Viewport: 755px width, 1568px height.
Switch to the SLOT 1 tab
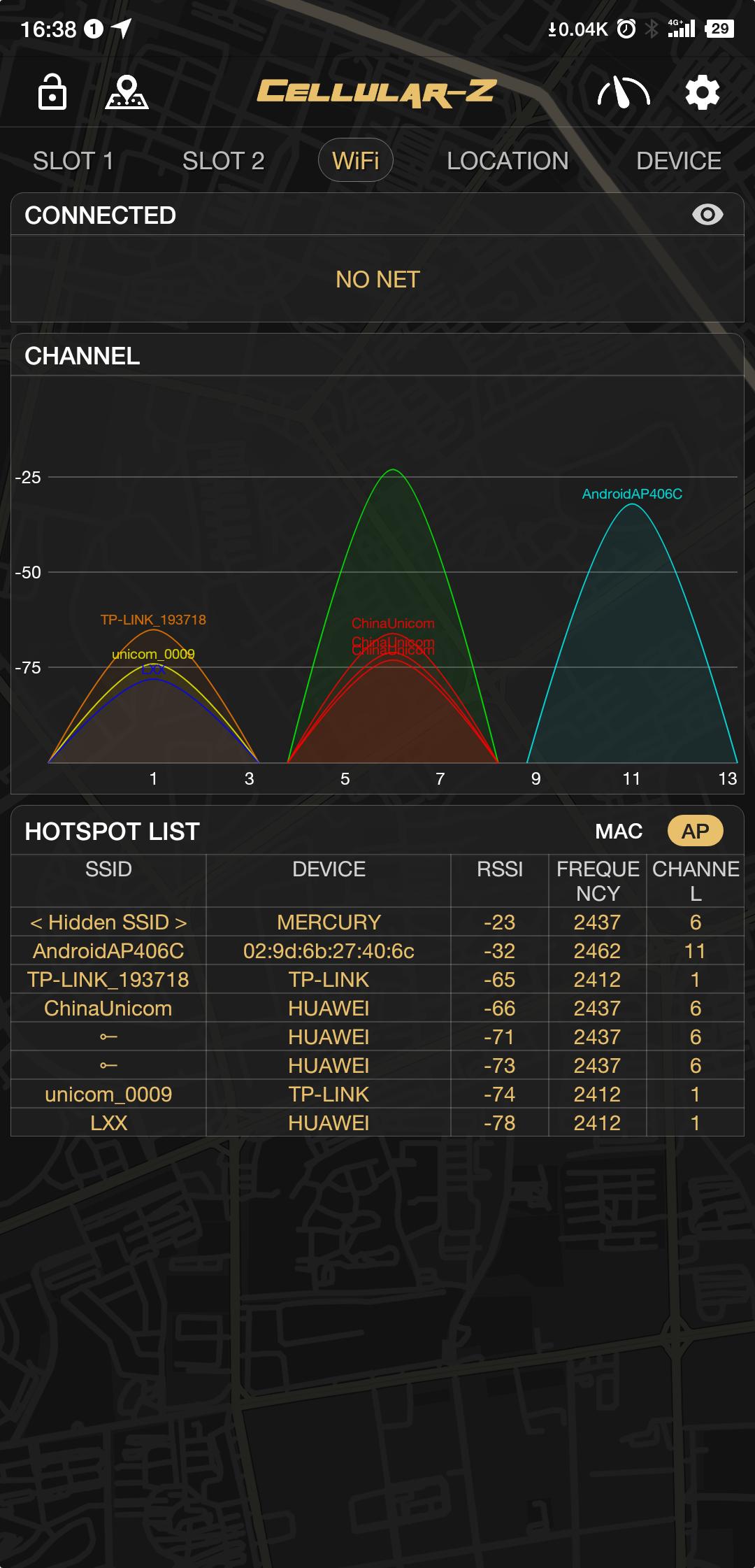73,161
